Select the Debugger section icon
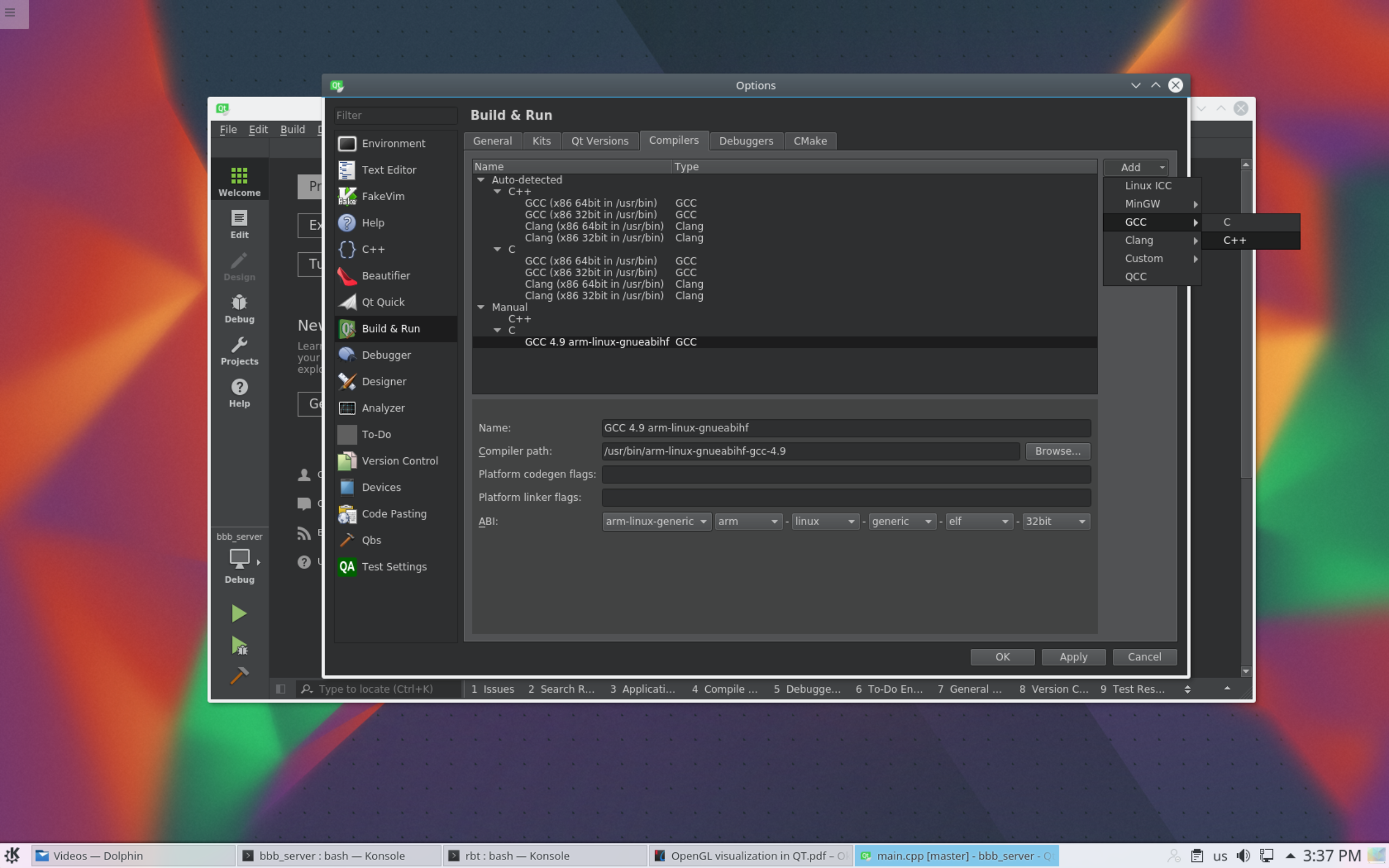 click(x=347, y=354)
